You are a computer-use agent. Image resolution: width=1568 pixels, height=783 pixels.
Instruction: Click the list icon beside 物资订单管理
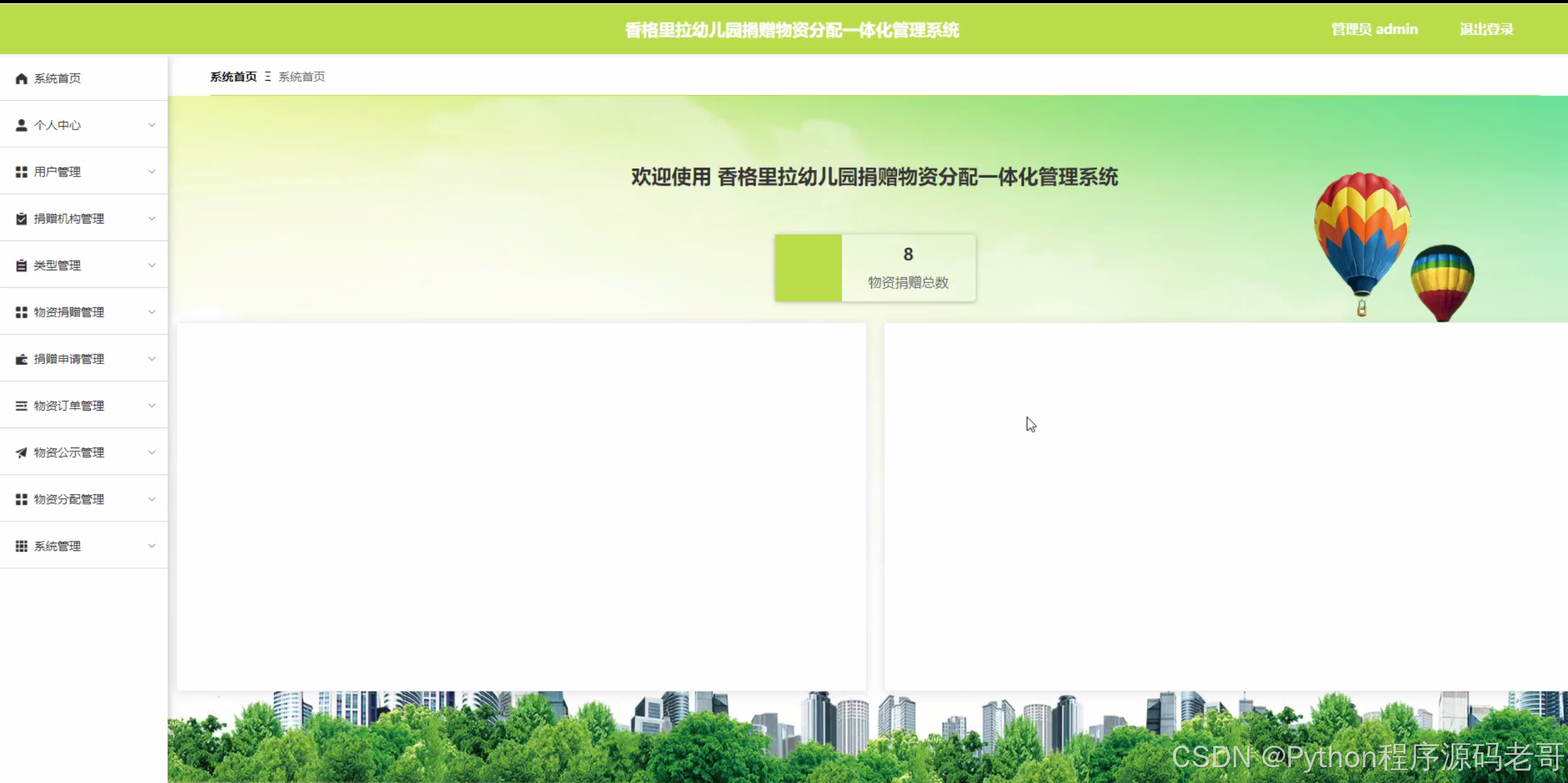21,406
